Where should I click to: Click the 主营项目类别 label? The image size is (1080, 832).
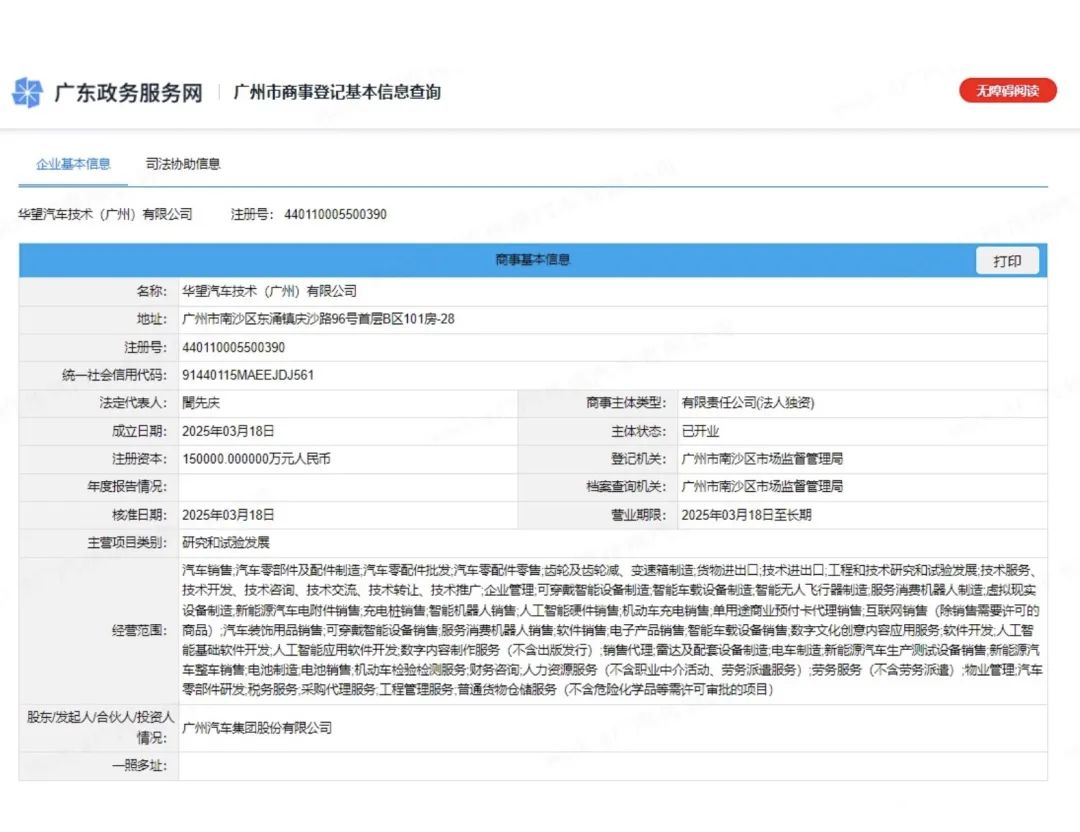(127, 543)
